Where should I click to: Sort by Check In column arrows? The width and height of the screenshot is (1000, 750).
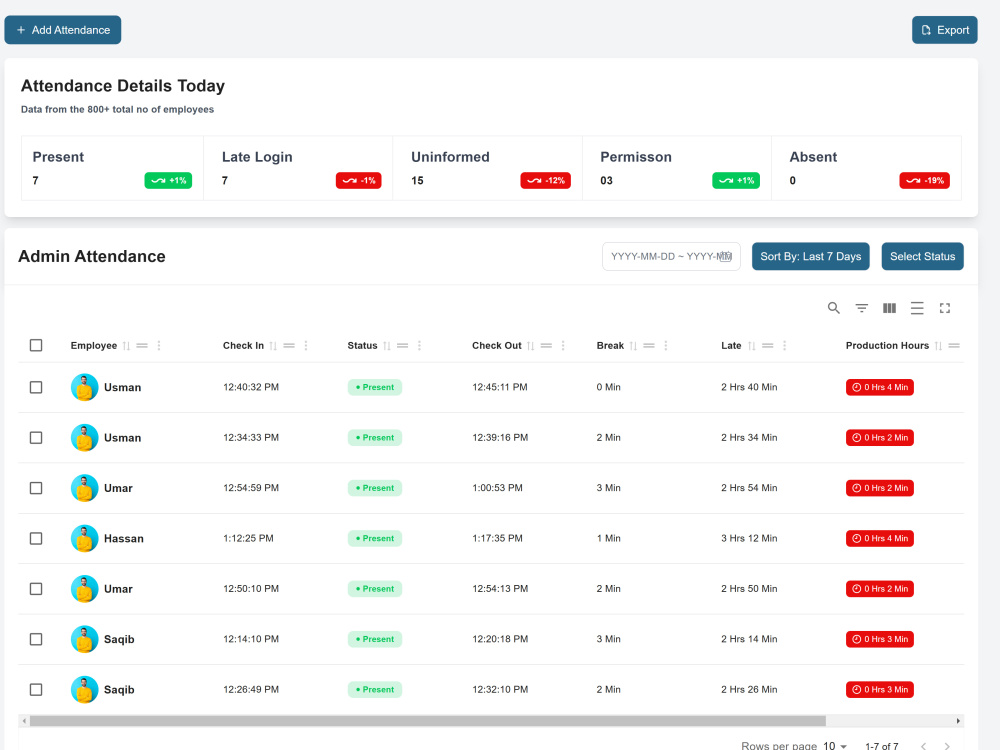[273, 346]
